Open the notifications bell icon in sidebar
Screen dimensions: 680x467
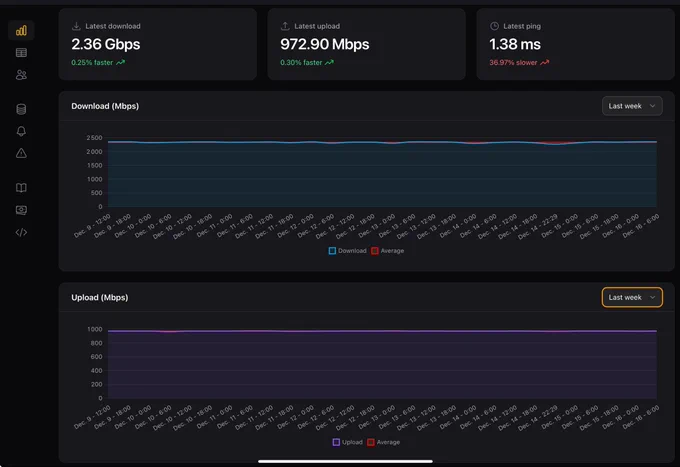coord(21,131)
